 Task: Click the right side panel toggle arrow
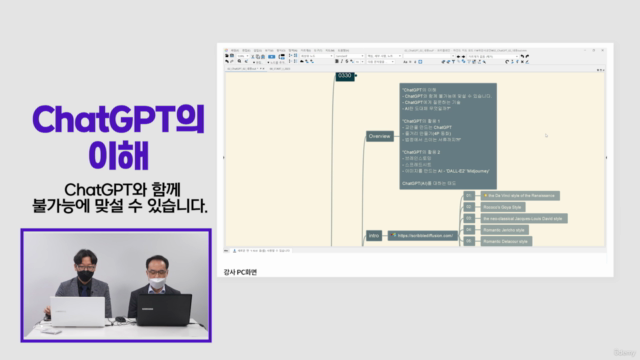click(606, 158)
